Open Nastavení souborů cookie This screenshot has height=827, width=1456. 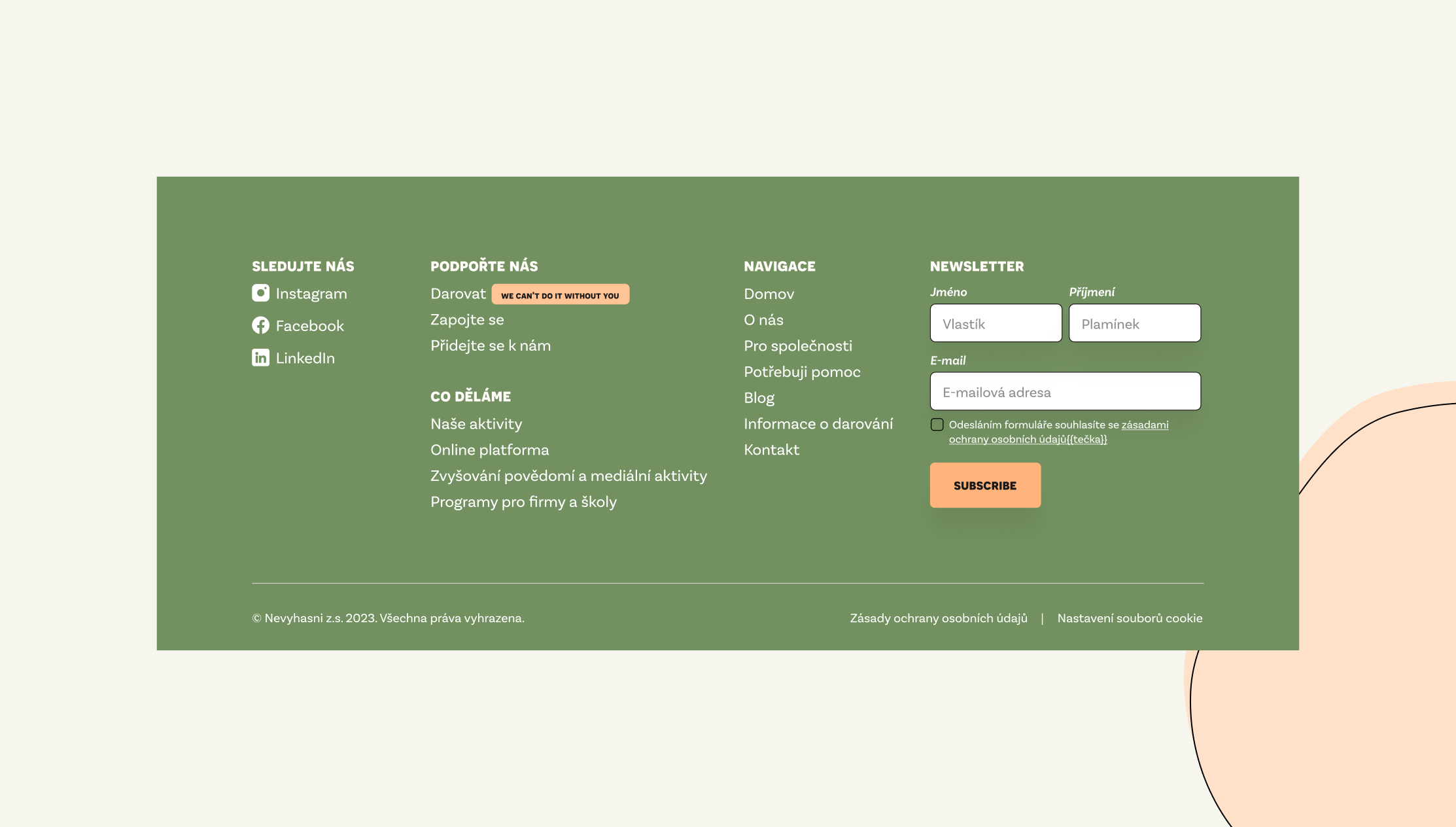[x=1130, y=618]
